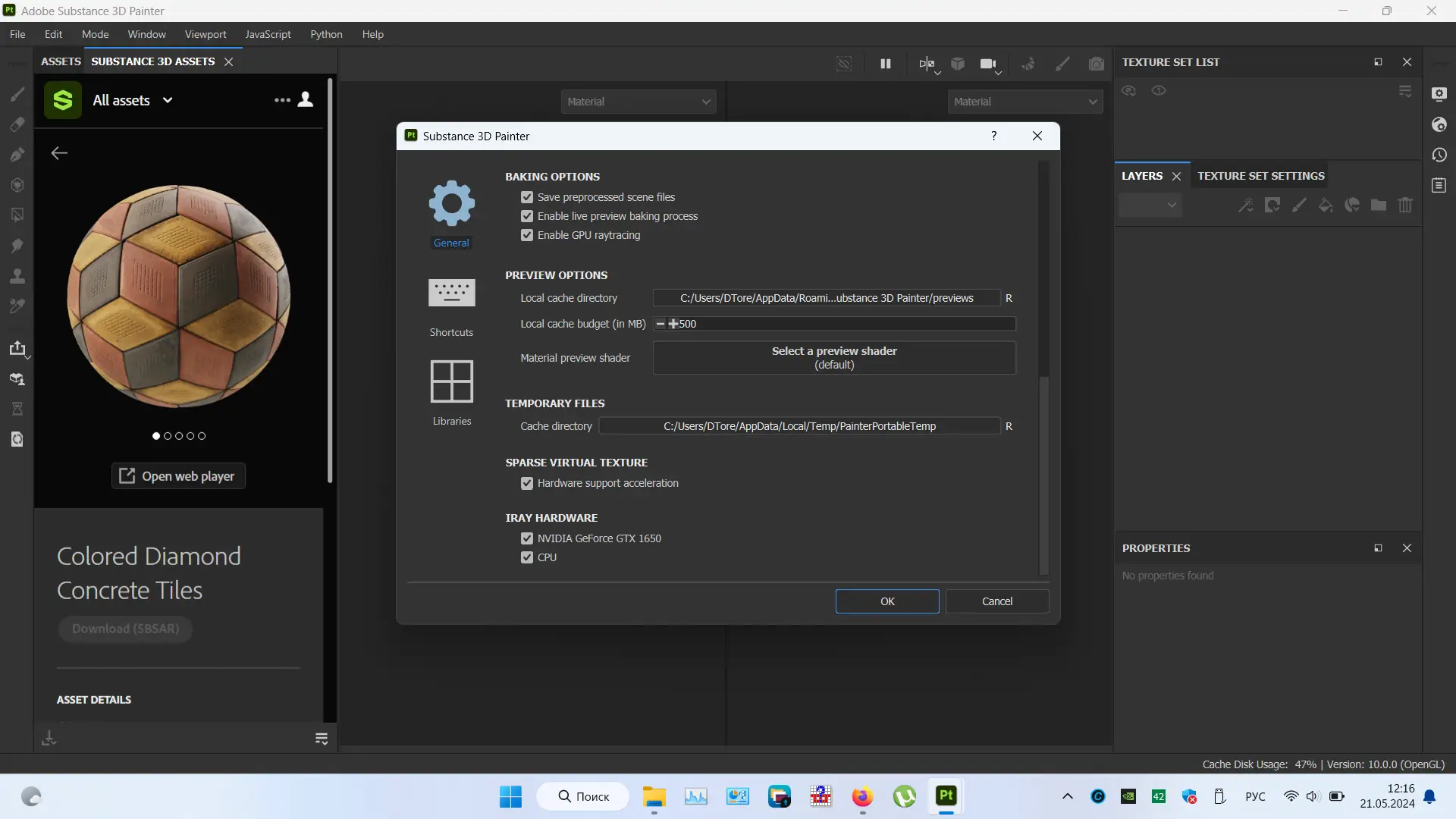This screenshot has height=819, width=1456.
Task: Click the camera icon in viewport toolbar
Action: pos(987,64)
